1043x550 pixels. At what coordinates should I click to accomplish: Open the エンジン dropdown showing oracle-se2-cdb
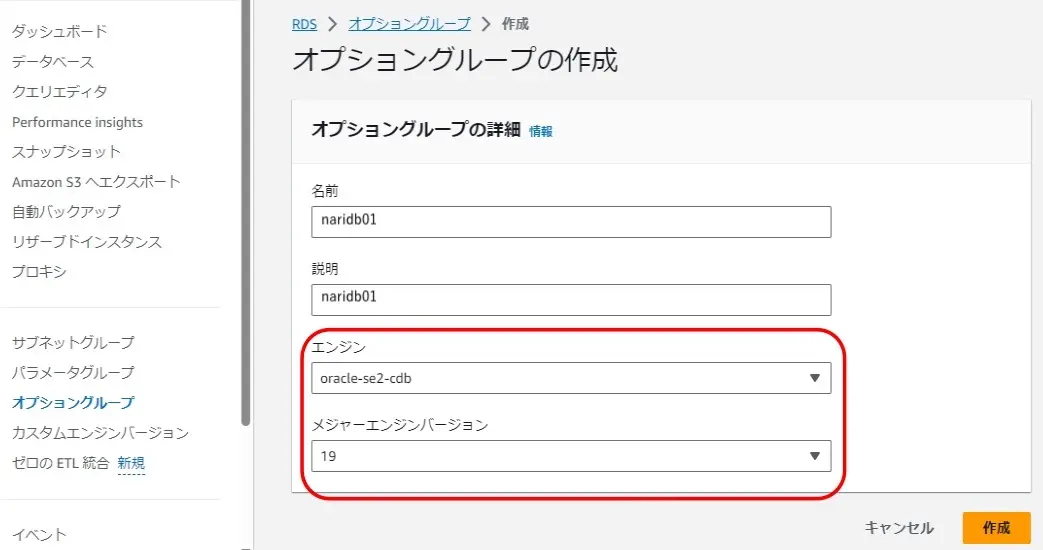tap(570, 378)
